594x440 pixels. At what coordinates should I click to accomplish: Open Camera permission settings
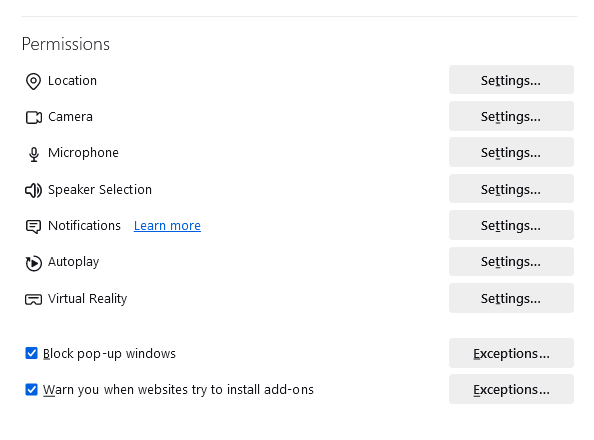point(511,116)
